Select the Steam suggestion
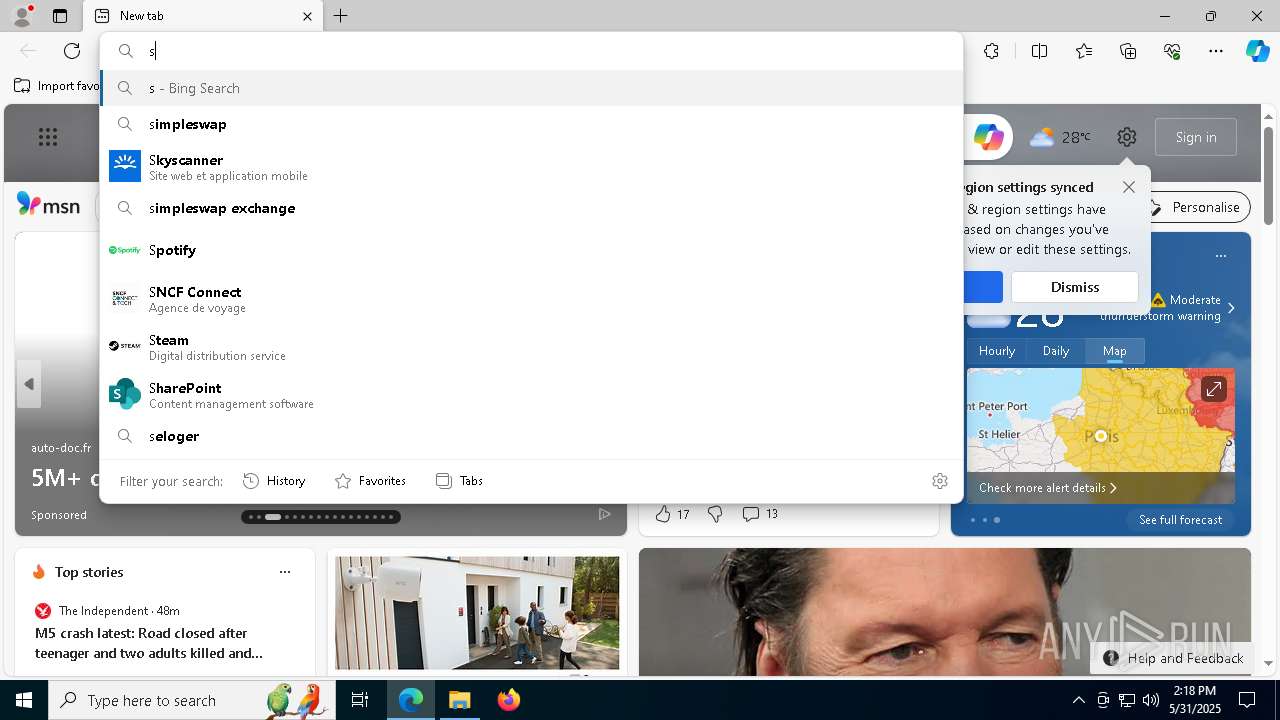Image resolution: width=1280 pixels, height=720 pixels. [531, 347]
